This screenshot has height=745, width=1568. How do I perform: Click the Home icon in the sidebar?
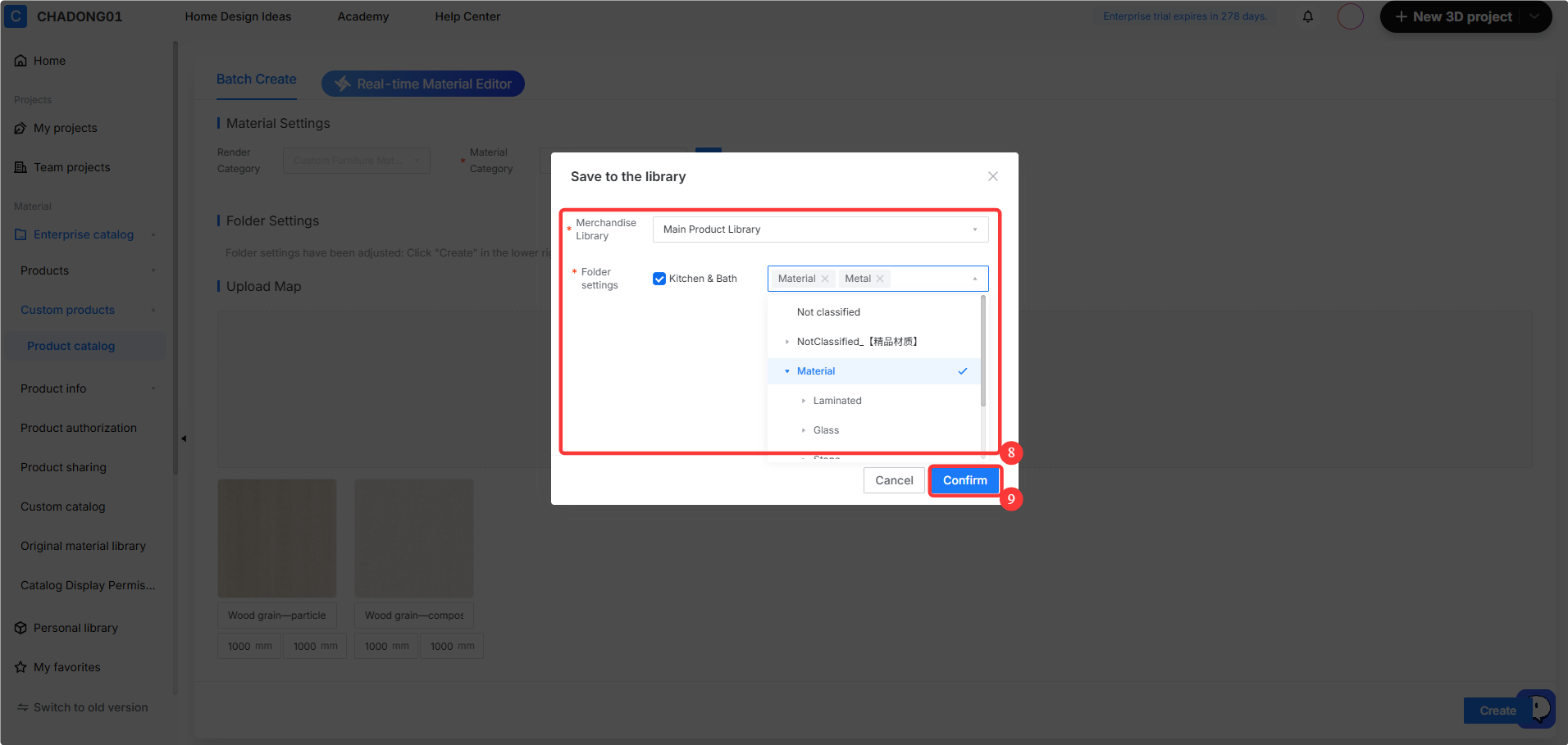click(21, 61)
